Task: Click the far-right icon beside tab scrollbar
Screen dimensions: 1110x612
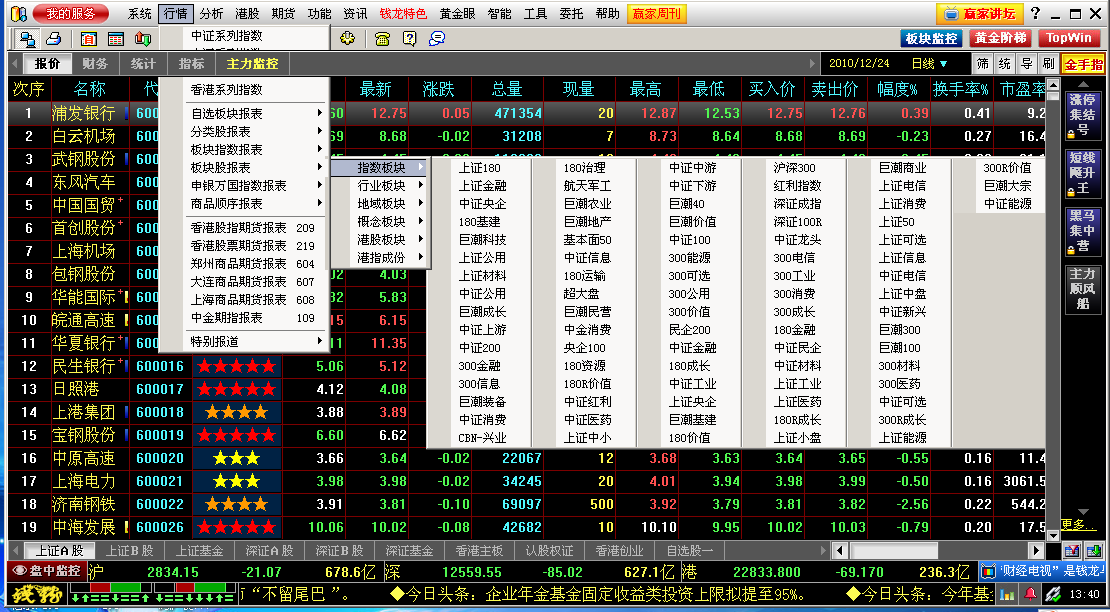Action: (x=1094, y=550)
